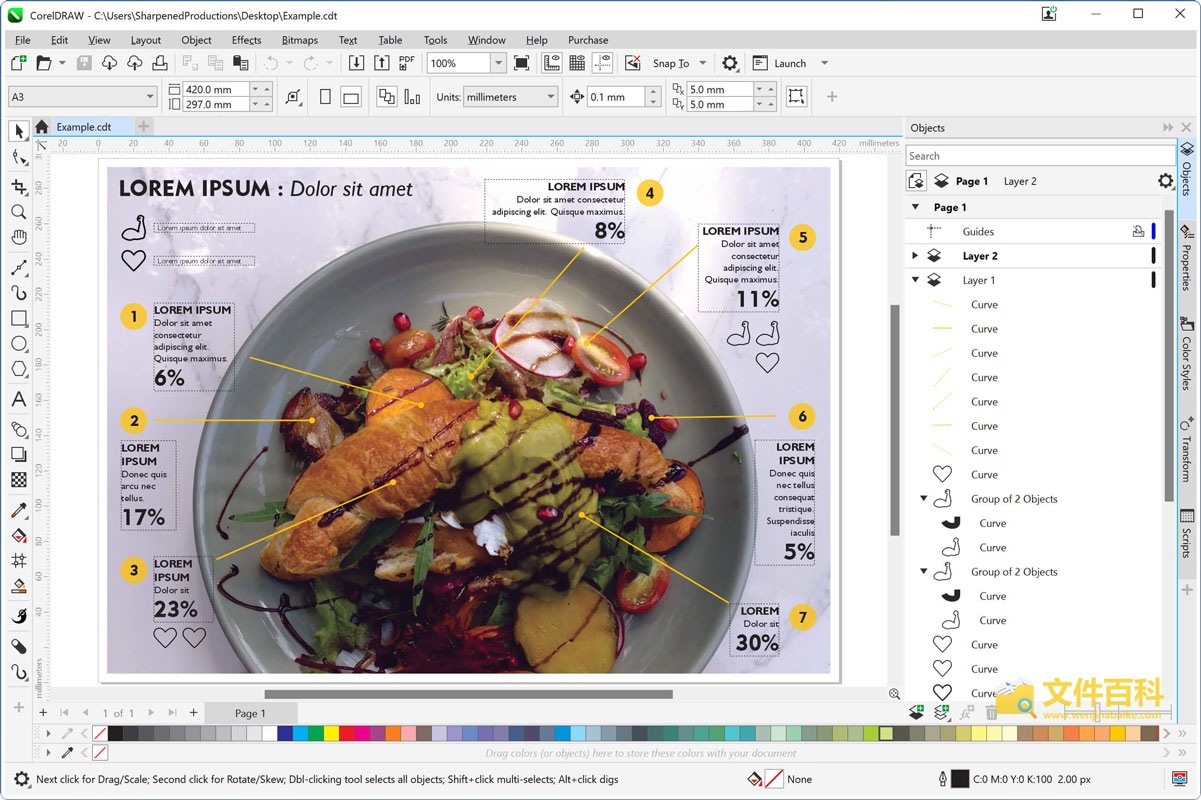Image resolution: width=1201 pixels, height=800 pixels.
Task: Open the File menu
Action: click(x=22, y=40)
